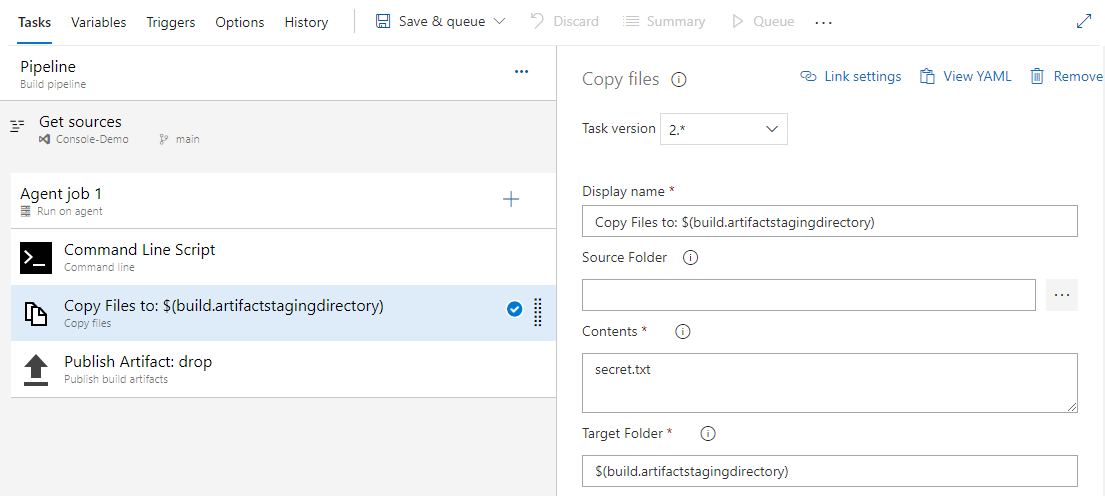Click the Contents text area

click(829, 383)
